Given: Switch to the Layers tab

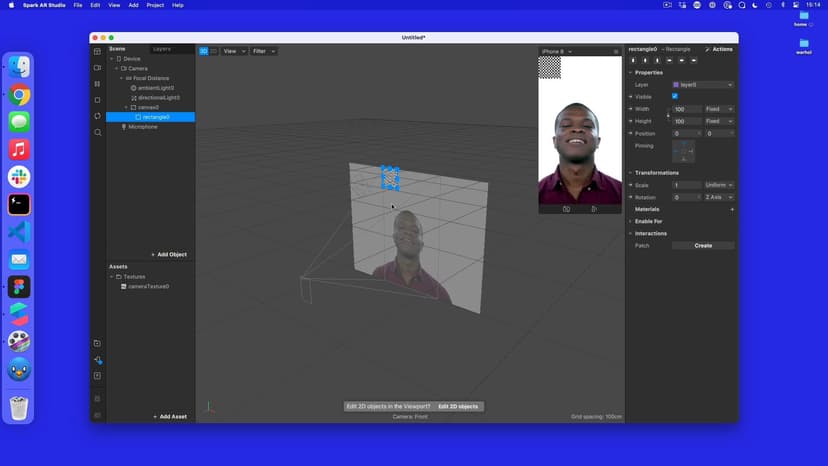Looking at the screenshot, I should (x=162, y=49).
